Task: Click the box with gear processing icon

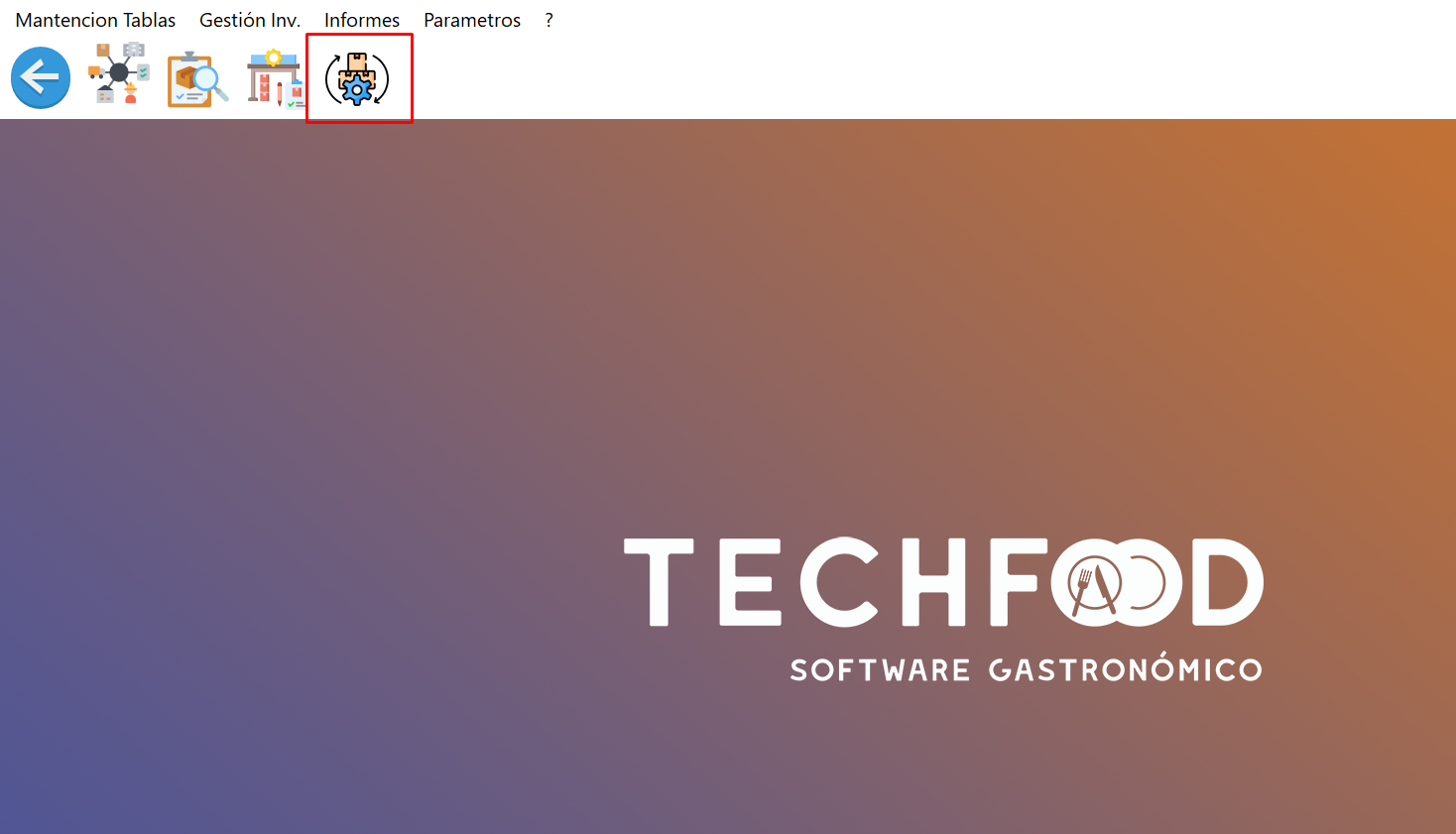Action: pos(357,79)
